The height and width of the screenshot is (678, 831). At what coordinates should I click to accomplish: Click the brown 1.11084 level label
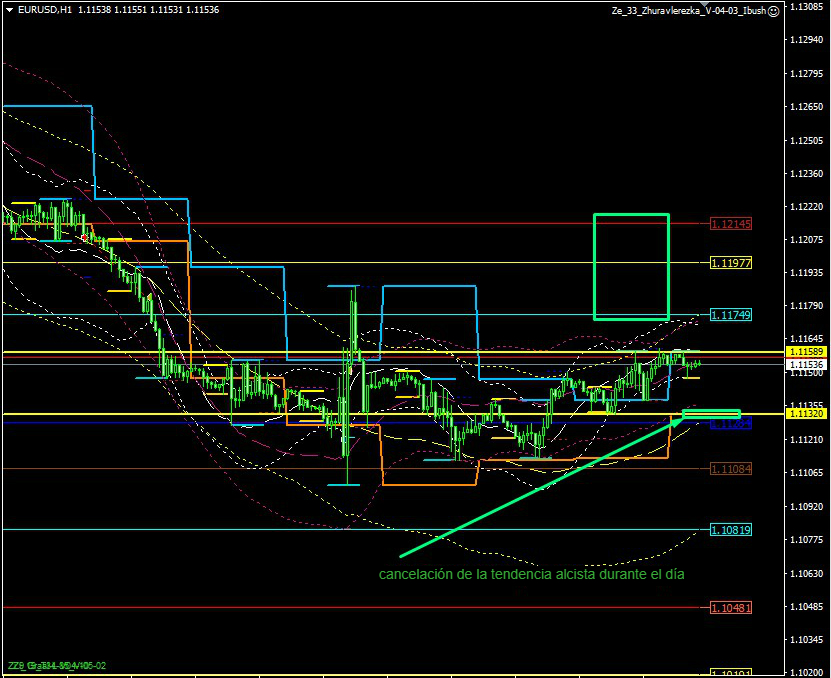tap(730, 469)
